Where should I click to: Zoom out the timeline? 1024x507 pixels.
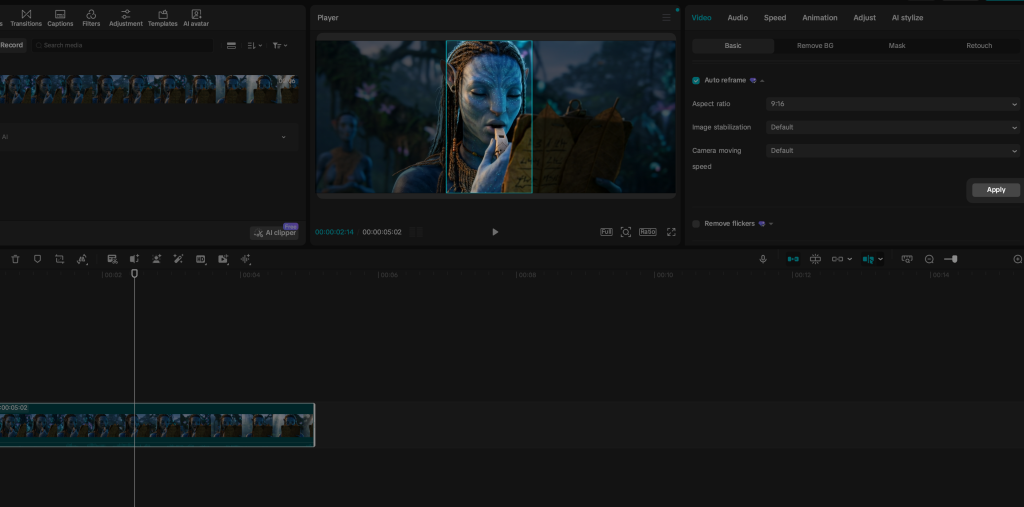coord(929,259)
